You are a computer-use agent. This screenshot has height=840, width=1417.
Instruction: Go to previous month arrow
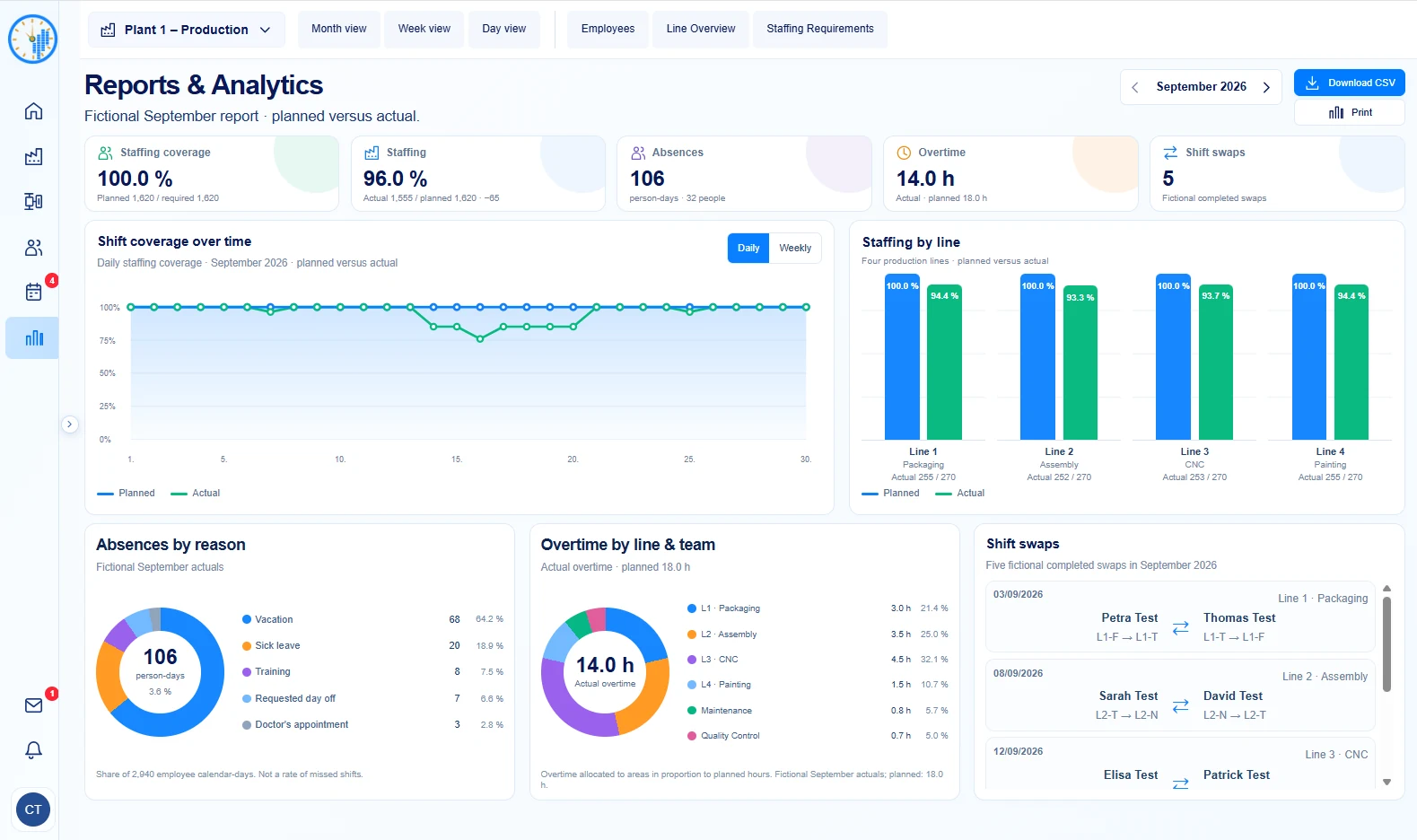click(1135, 87)
